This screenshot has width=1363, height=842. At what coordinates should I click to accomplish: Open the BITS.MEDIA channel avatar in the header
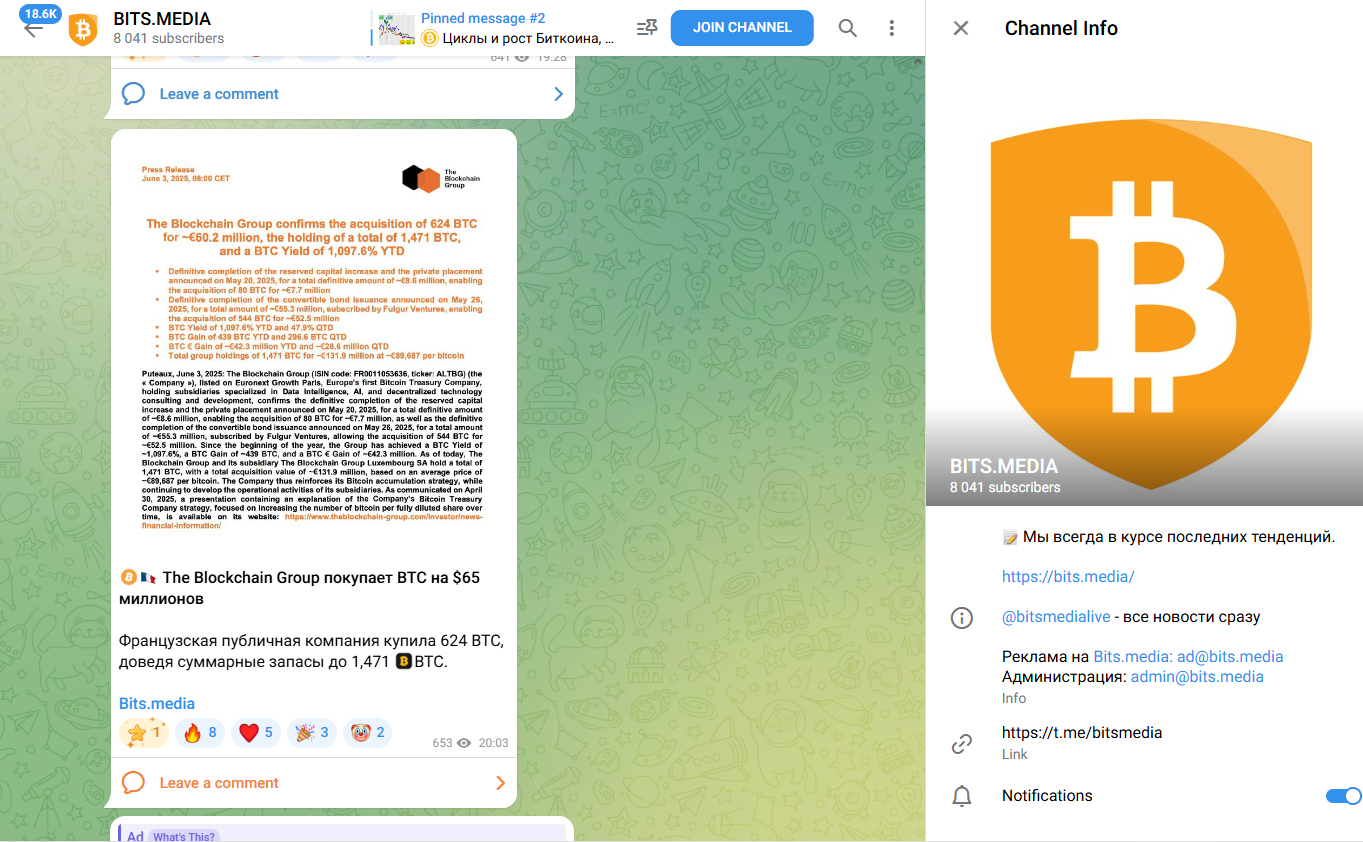tap(83, 29)
